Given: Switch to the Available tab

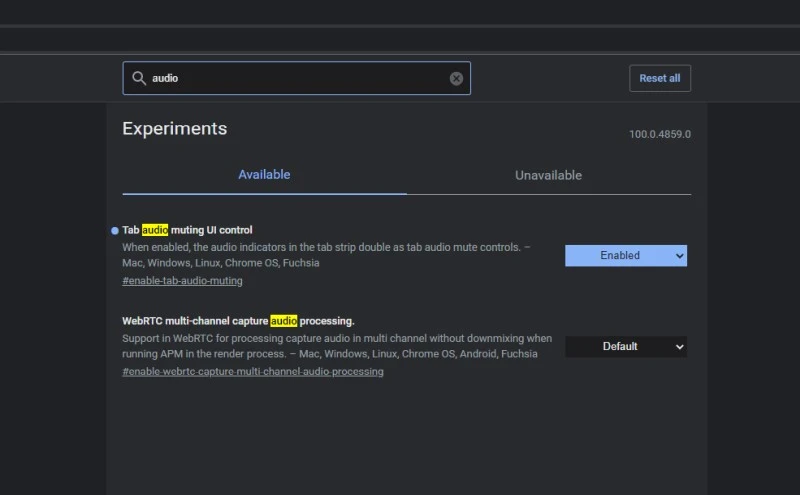Looking at the screenshot, I should pos(264,175).
